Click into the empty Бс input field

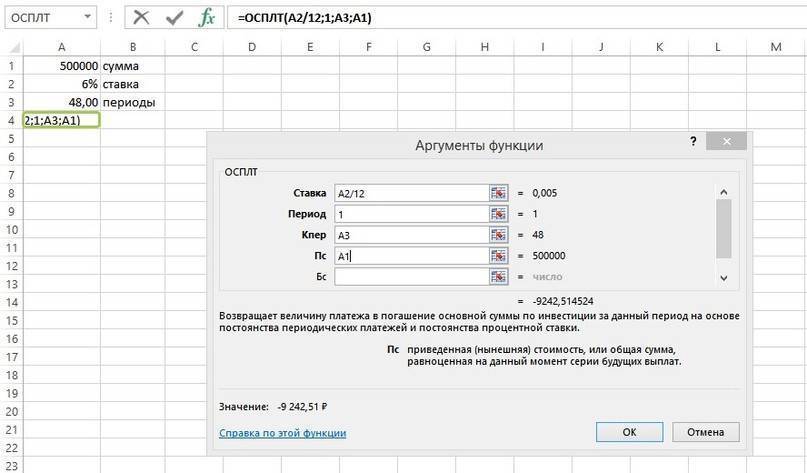410,277
